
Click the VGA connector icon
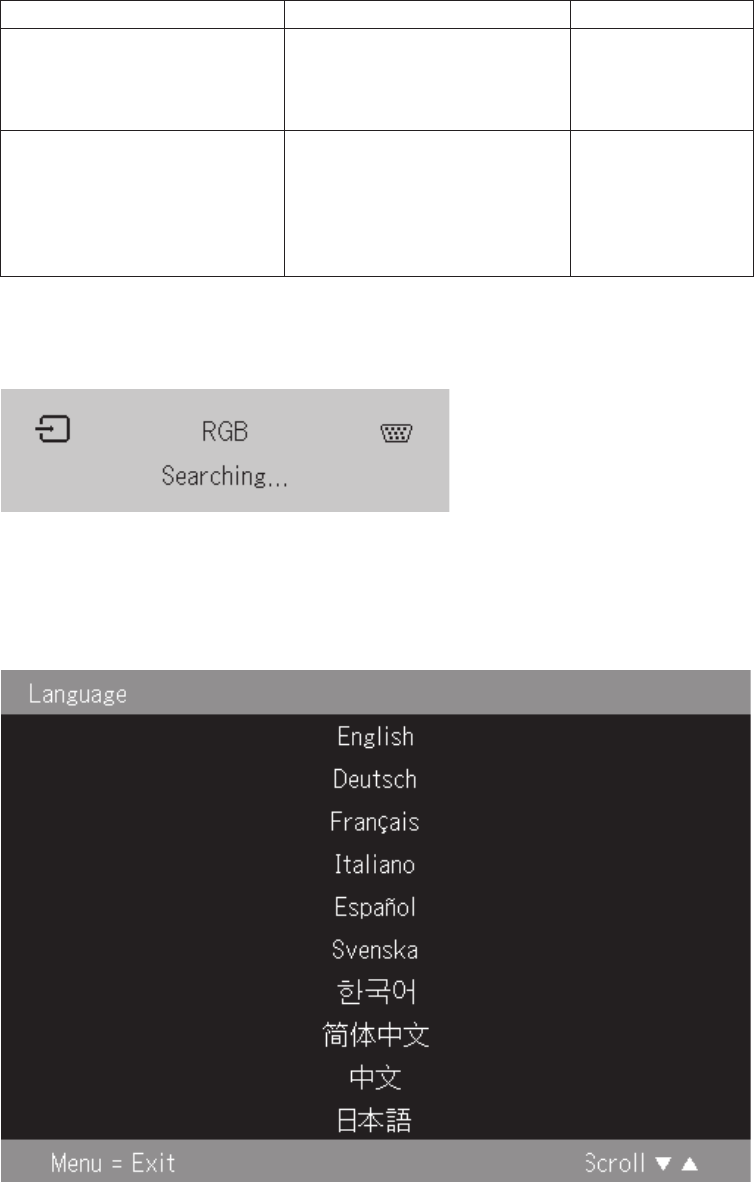[398, 433]
